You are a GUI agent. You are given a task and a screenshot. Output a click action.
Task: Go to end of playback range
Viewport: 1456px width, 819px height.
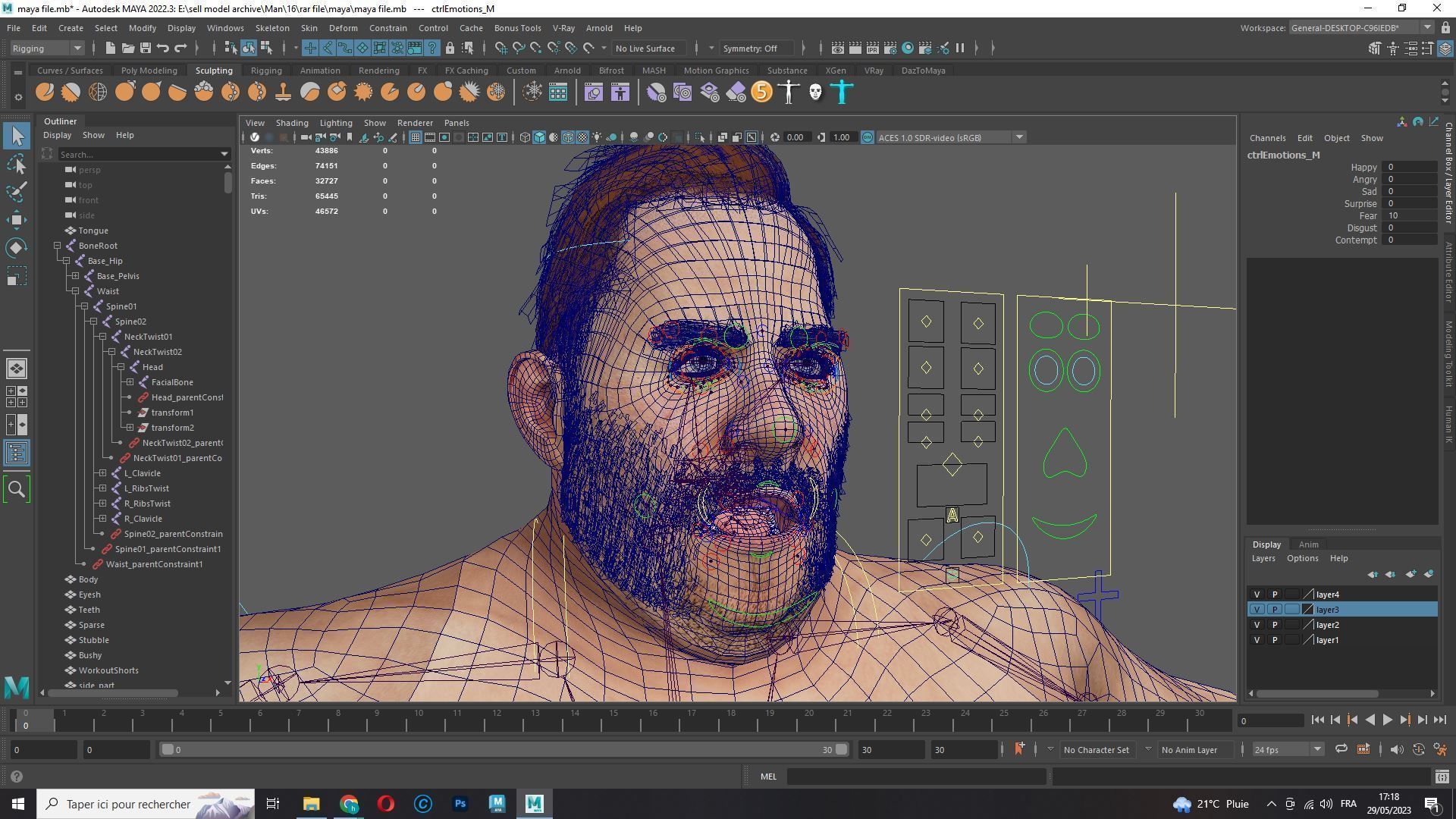point(1440,720)
